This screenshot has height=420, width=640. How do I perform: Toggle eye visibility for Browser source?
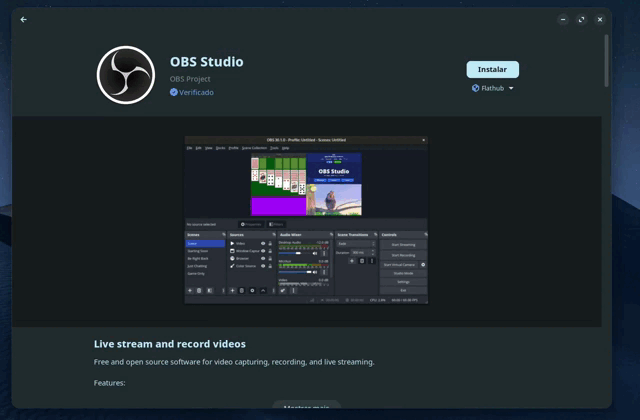[263, 258]
